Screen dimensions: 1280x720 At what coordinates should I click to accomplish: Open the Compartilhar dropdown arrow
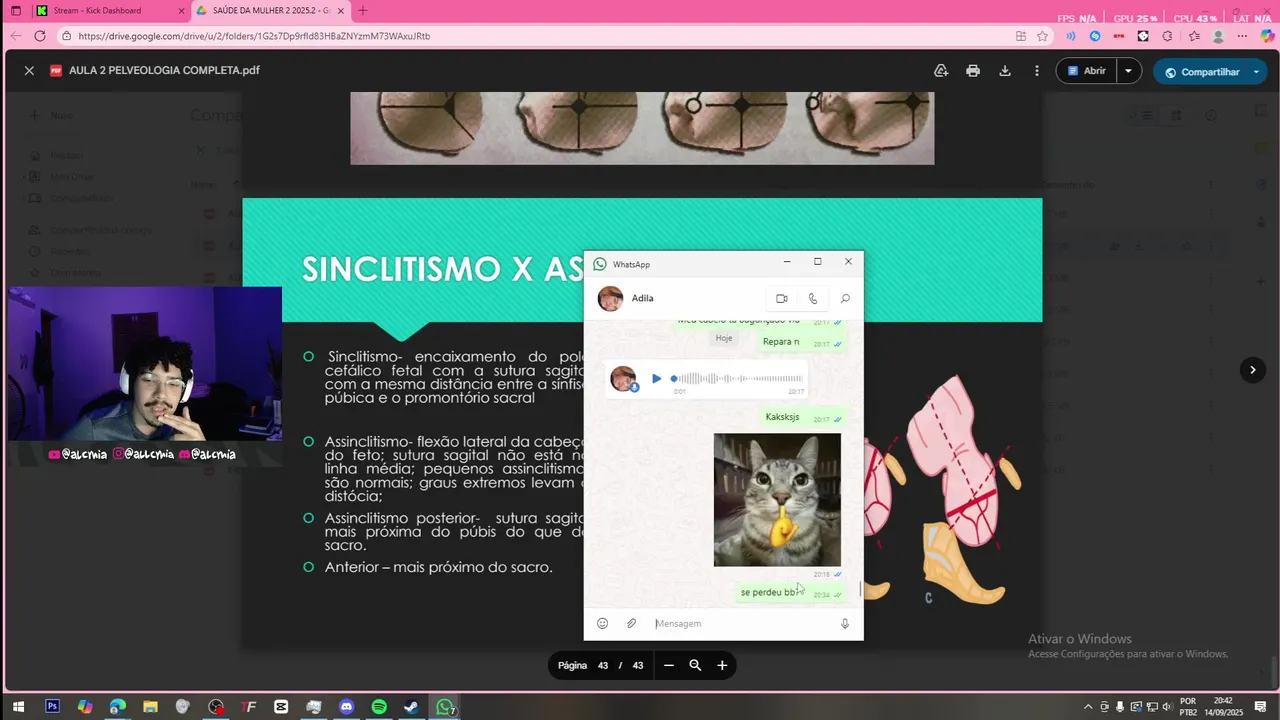coord(1257,72)
